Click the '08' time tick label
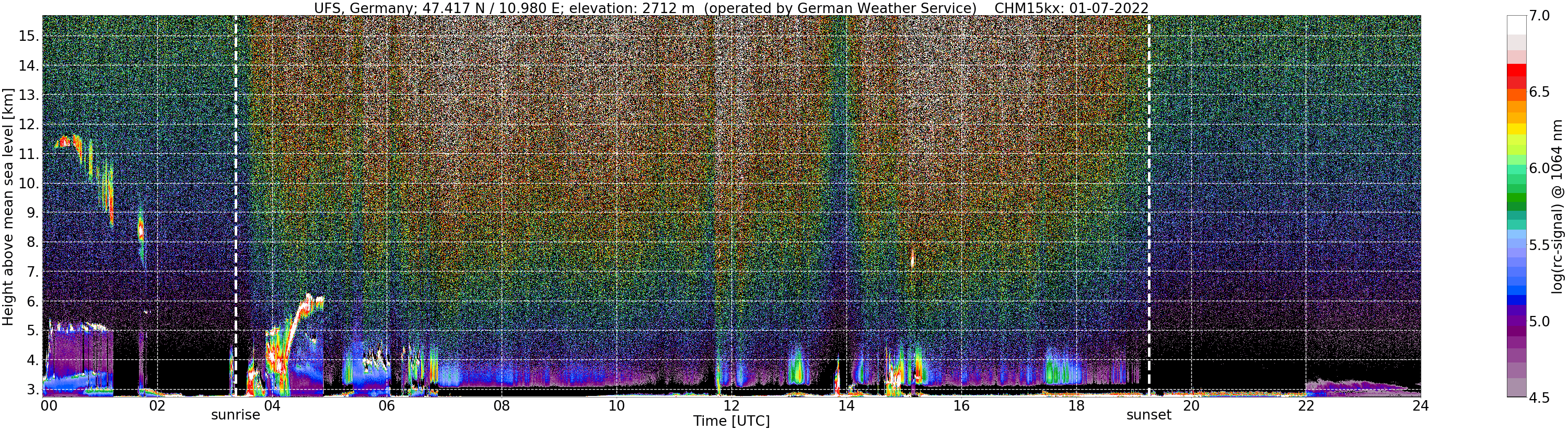 [502, 406]
